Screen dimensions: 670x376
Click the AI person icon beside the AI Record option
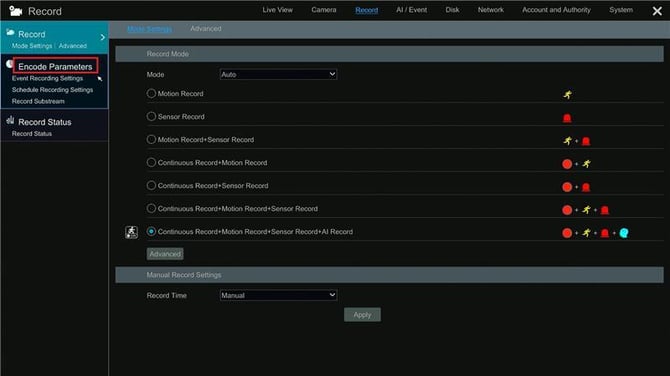tap(131, 232)
